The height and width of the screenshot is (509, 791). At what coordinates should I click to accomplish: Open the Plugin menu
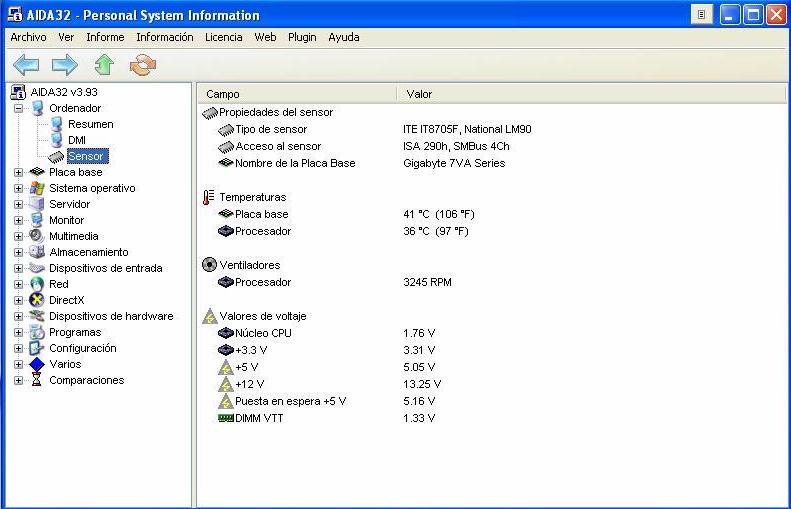(302, 37)
